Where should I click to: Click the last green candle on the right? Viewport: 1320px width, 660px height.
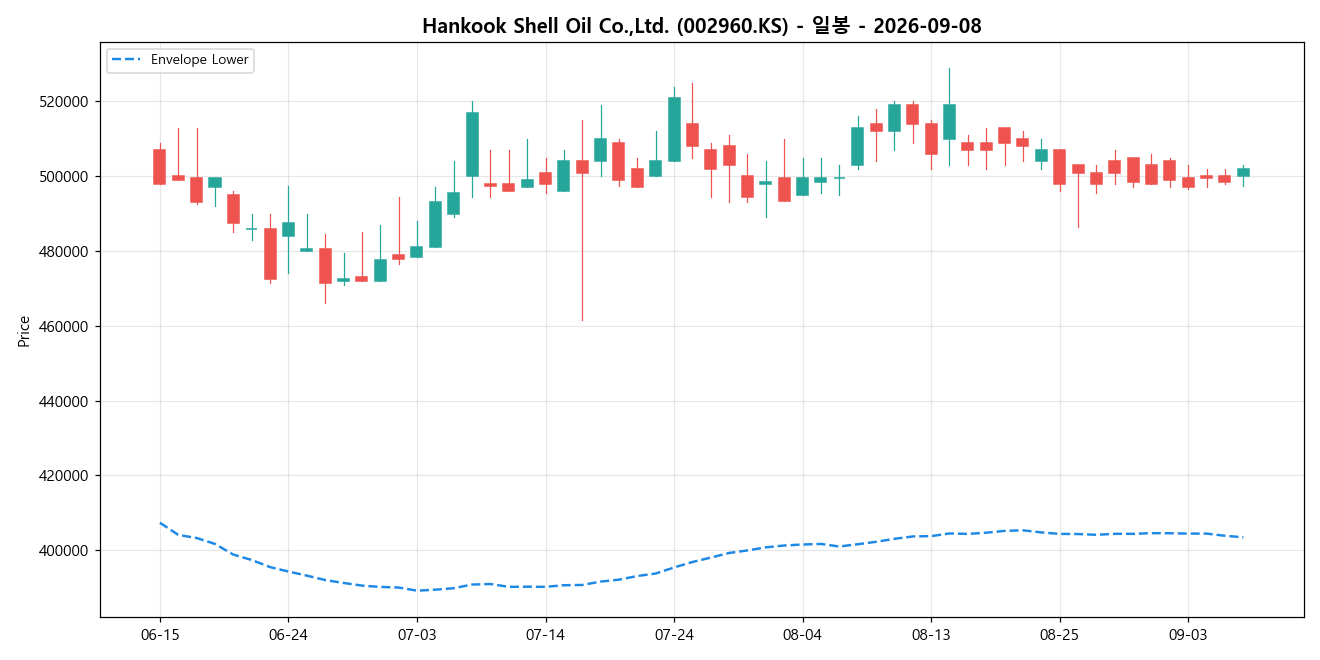(x=1243, y=172)
